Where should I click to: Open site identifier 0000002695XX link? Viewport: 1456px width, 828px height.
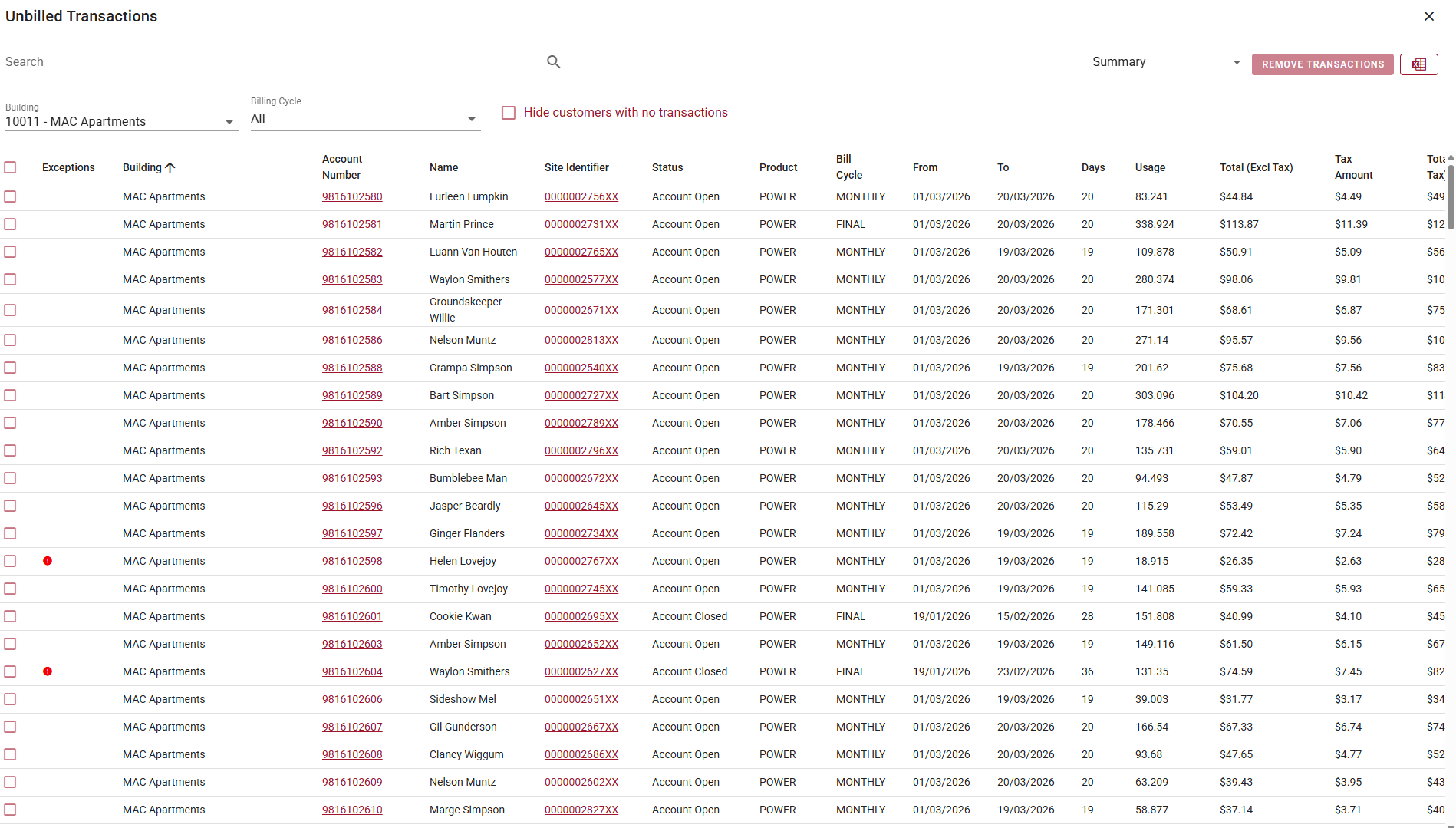click(x=581, y=616)
